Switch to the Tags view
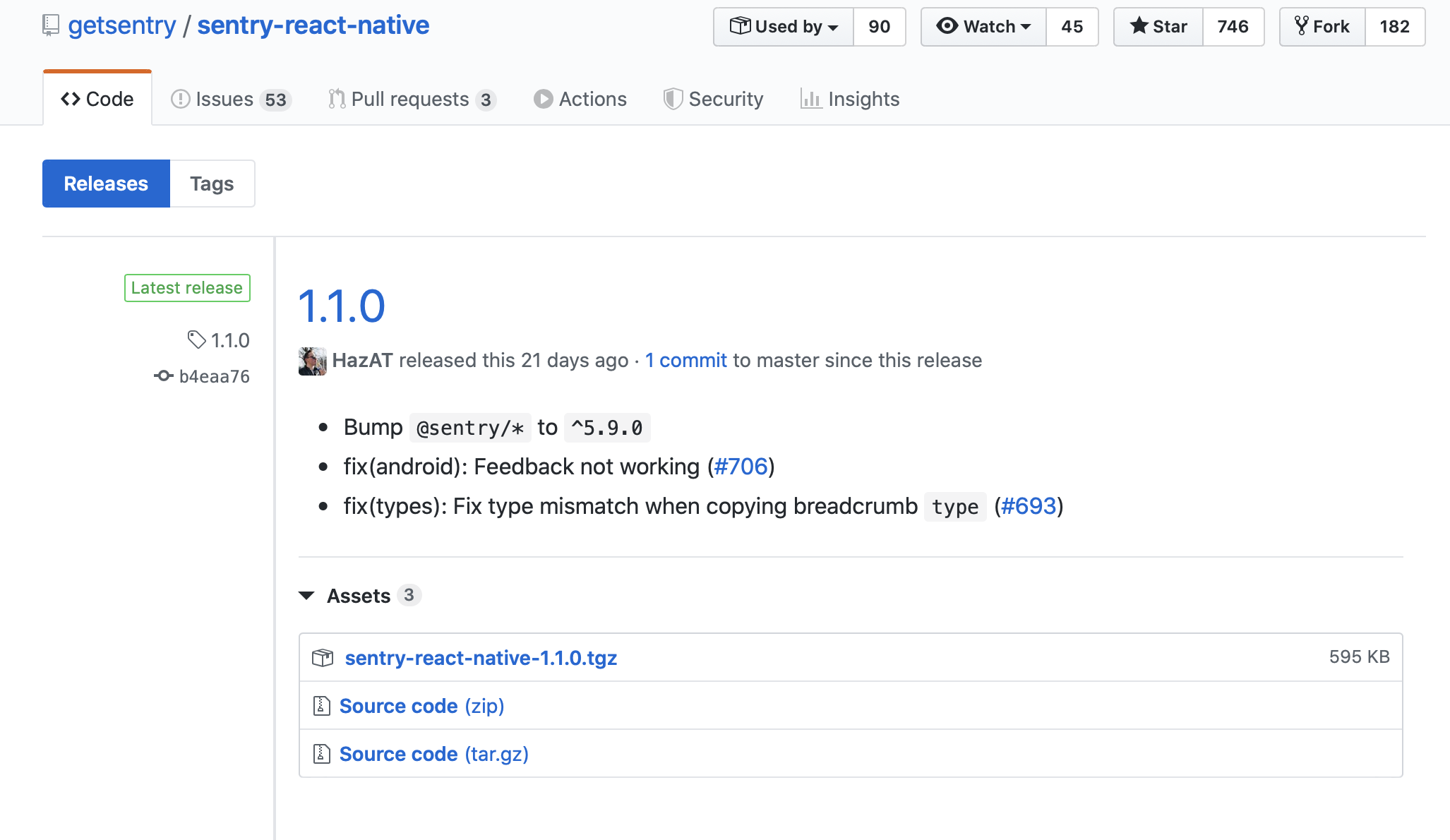 click(x=212, y=184)
